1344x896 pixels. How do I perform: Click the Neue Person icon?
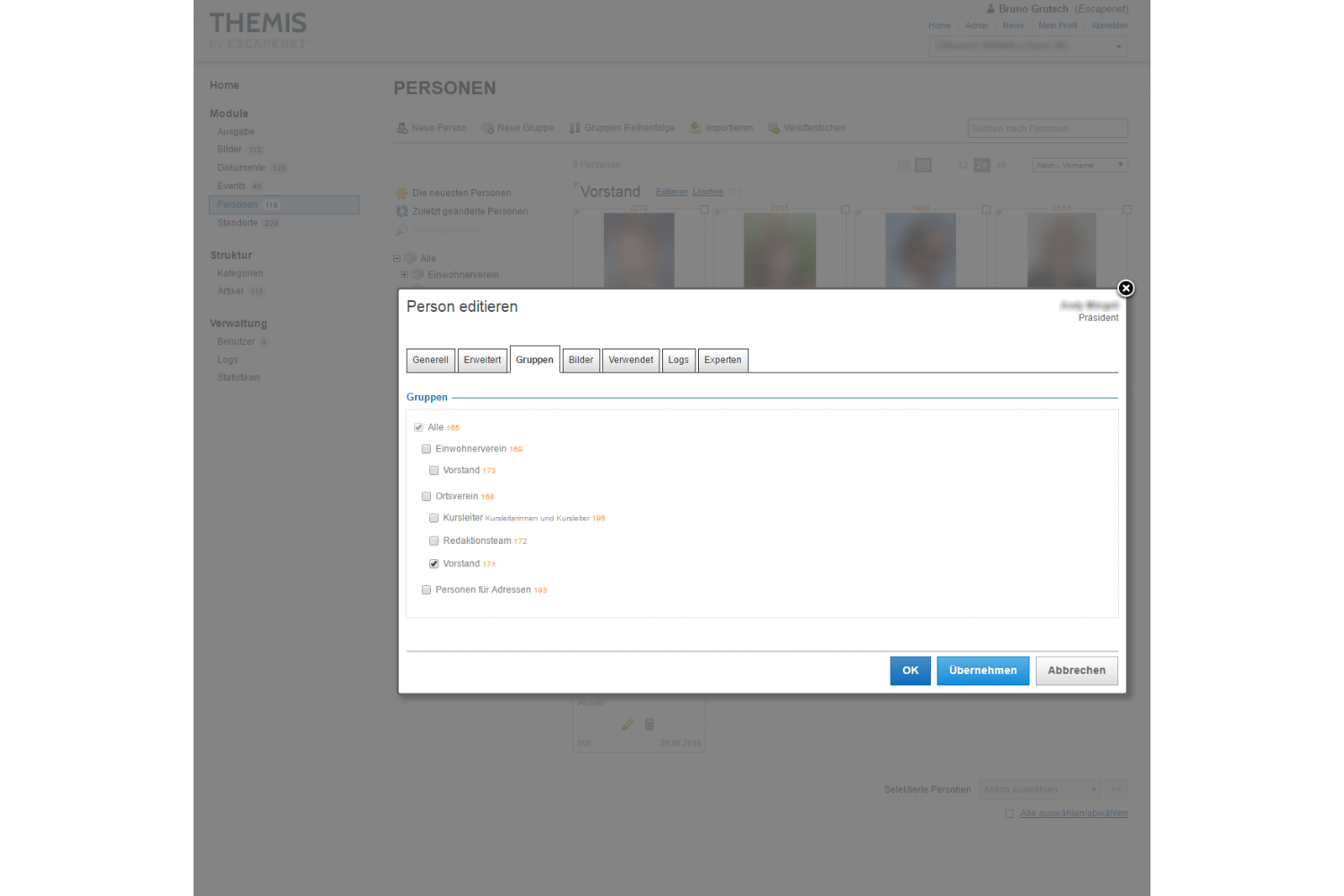[402, 128]
